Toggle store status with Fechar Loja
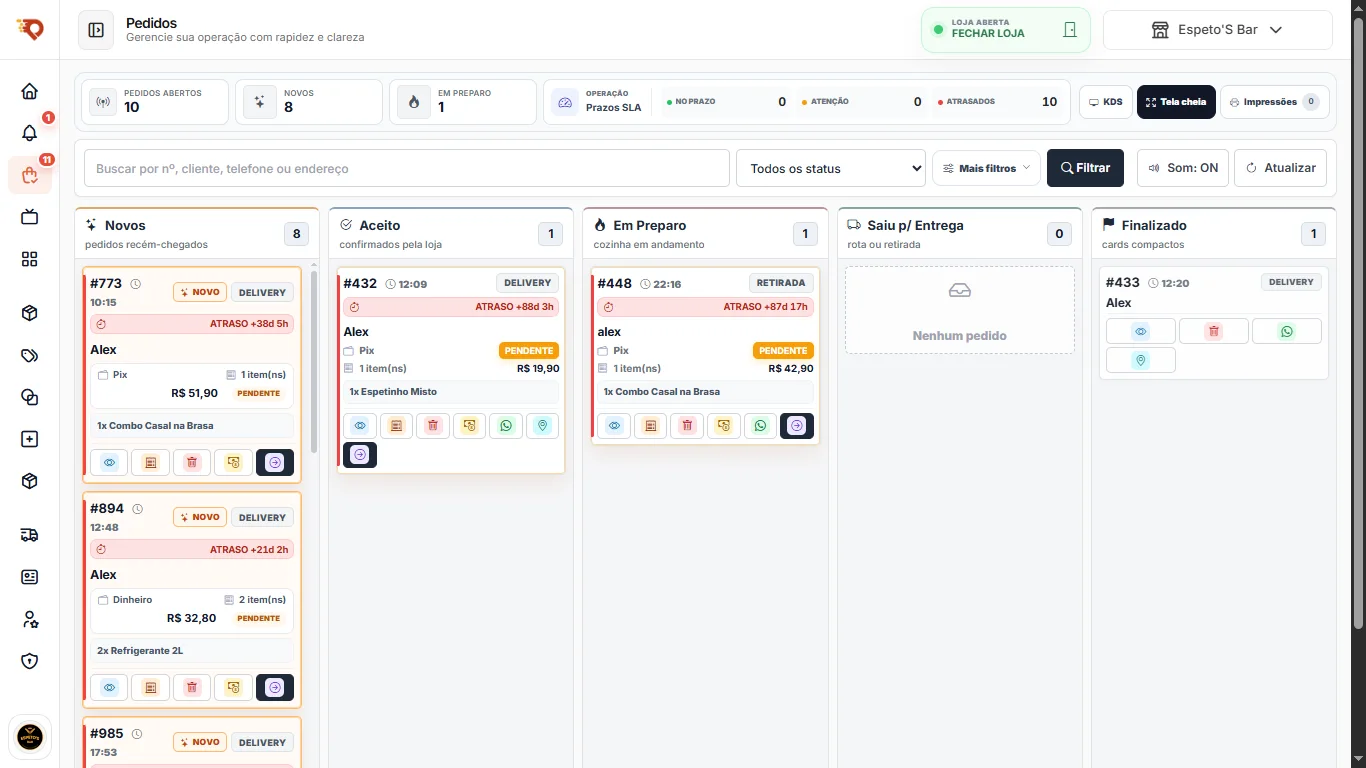Screen dimensions: 1366x768 tap(1005, 30)
